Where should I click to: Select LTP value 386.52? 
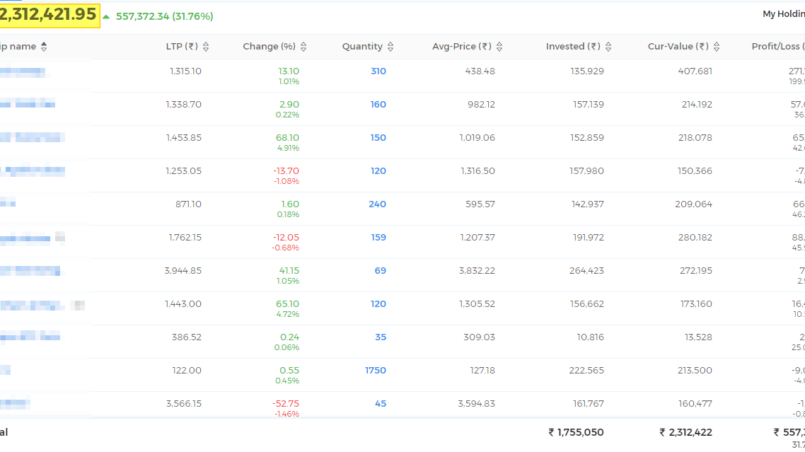click(186, 337)
